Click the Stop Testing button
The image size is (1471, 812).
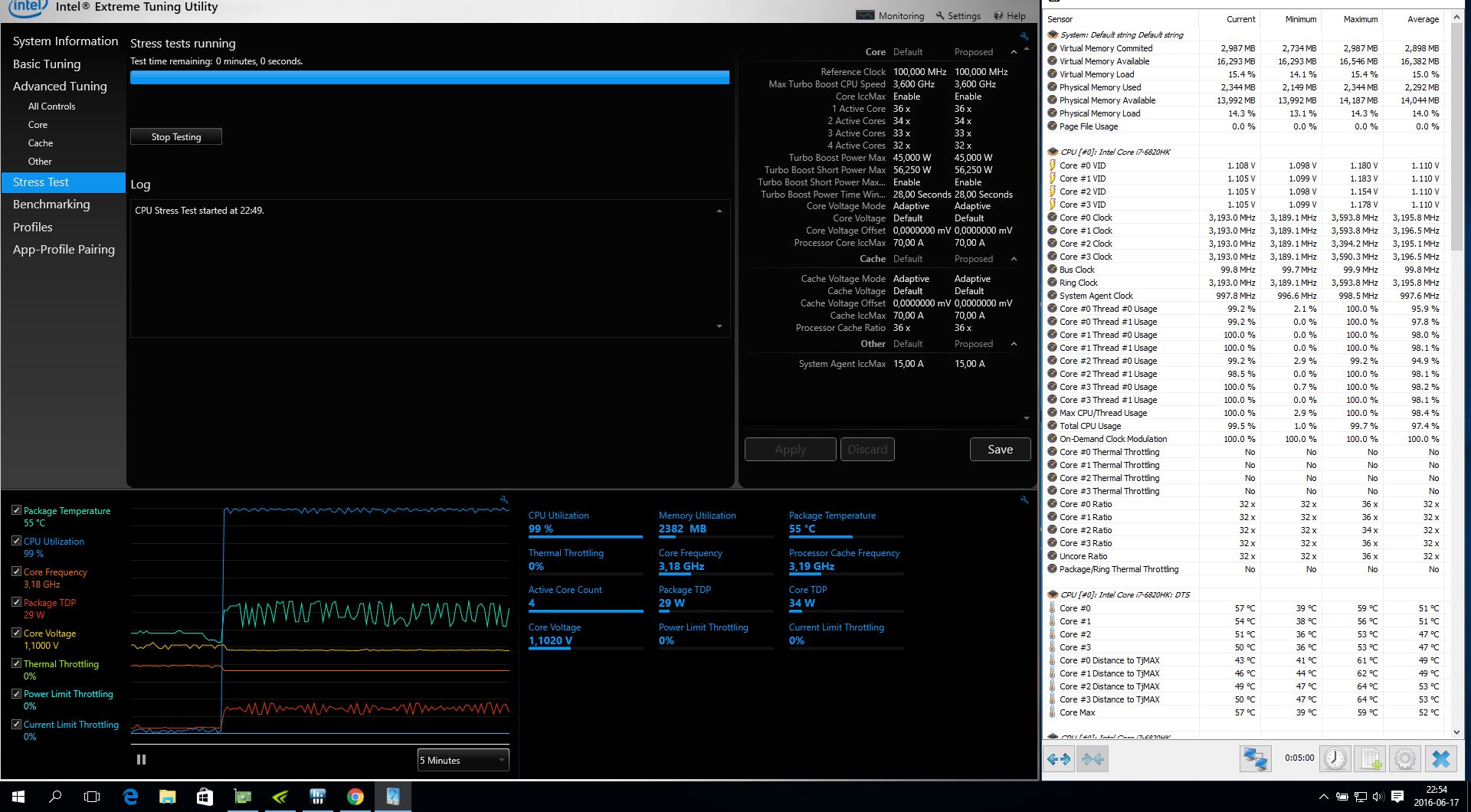[176, 136]
